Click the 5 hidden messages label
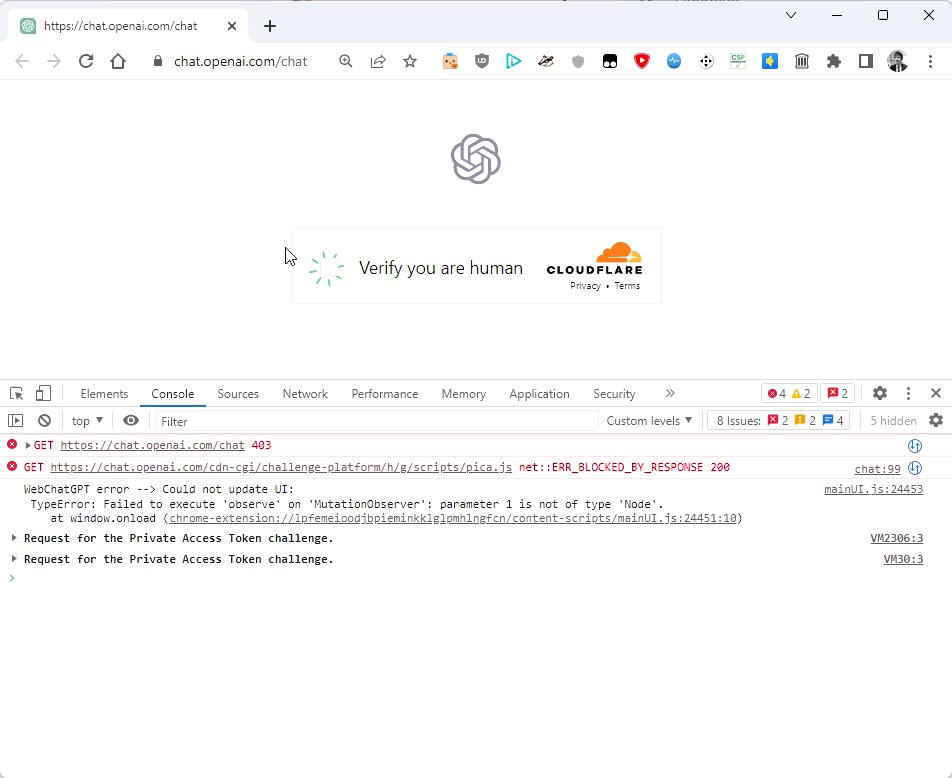Image resolution: width=952 pixels, height=778 pixels. tap(893, 421)
